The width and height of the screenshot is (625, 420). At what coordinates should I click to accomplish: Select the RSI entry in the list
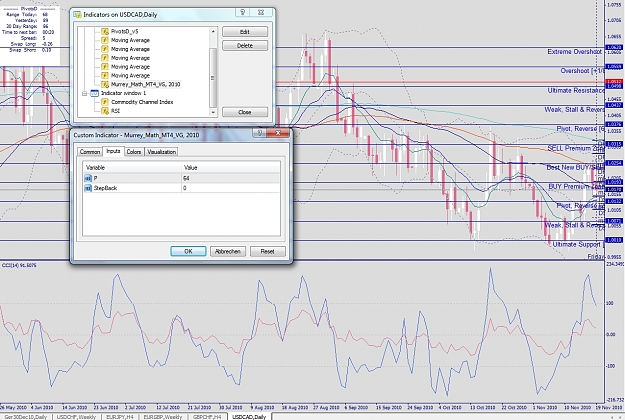point(115,111)
